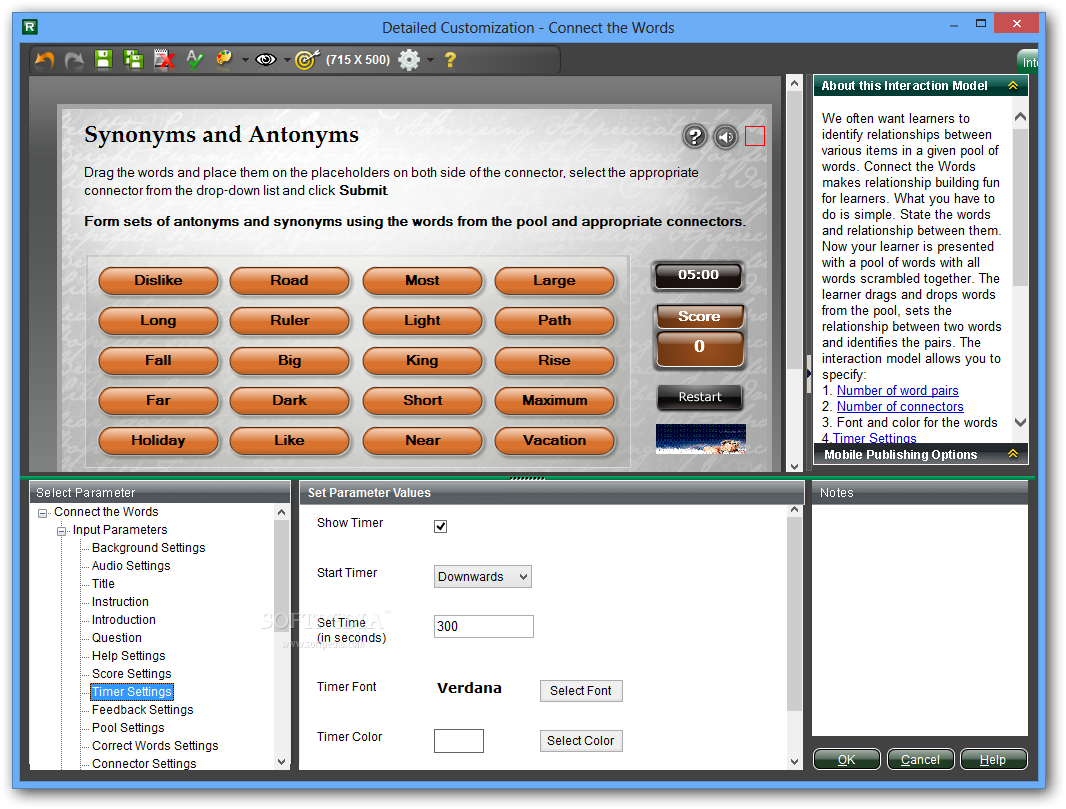Save using the green floppy icon
The image size is (1066, 809).
(x=103, y=59)
